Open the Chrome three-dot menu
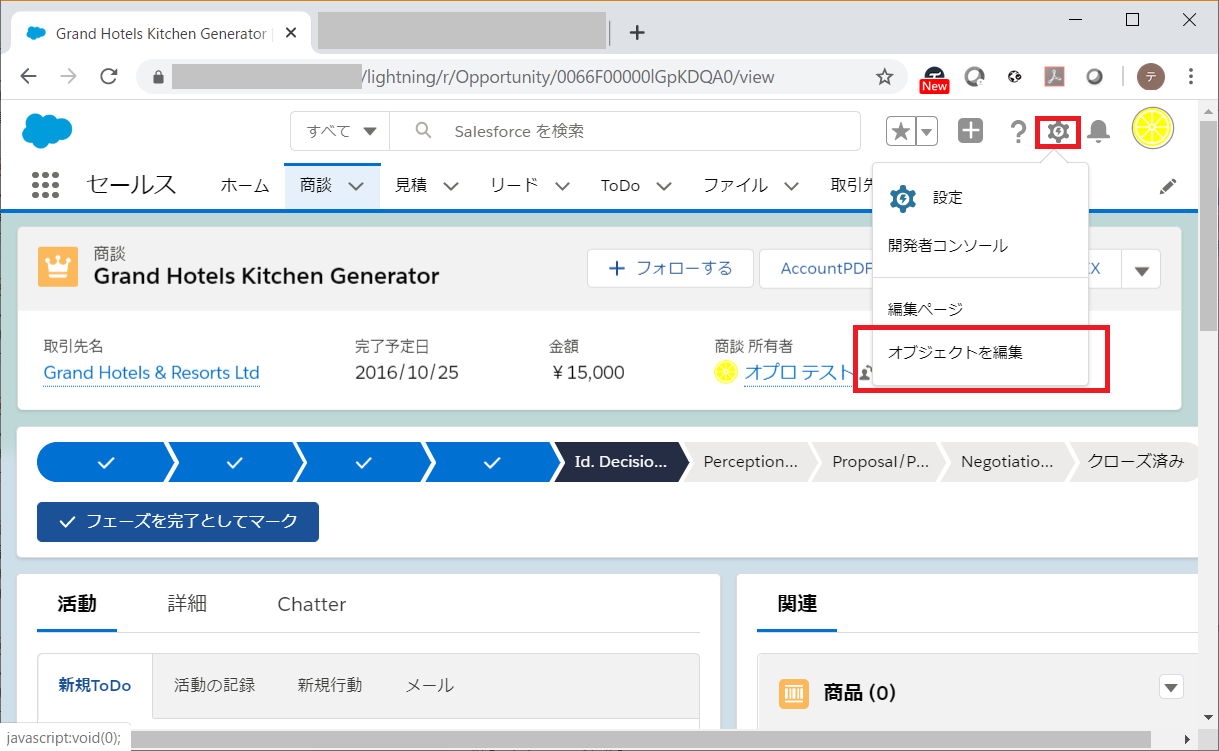This screenshot has height=751, width=1219. [x=1191, y=76]
